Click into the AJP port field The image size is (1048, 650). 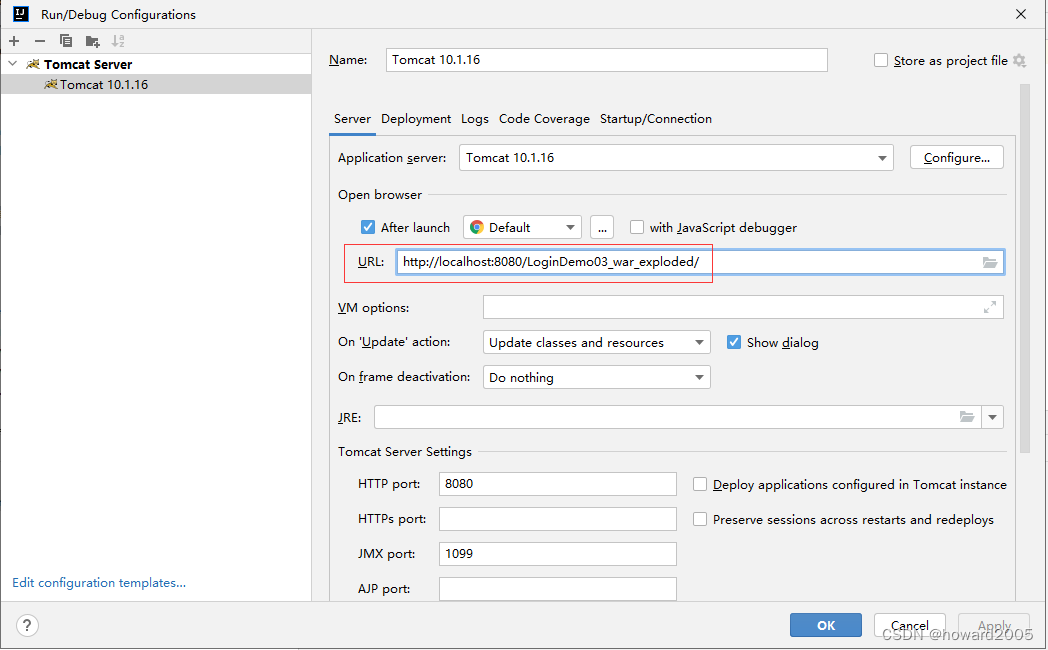click(557, 589)
